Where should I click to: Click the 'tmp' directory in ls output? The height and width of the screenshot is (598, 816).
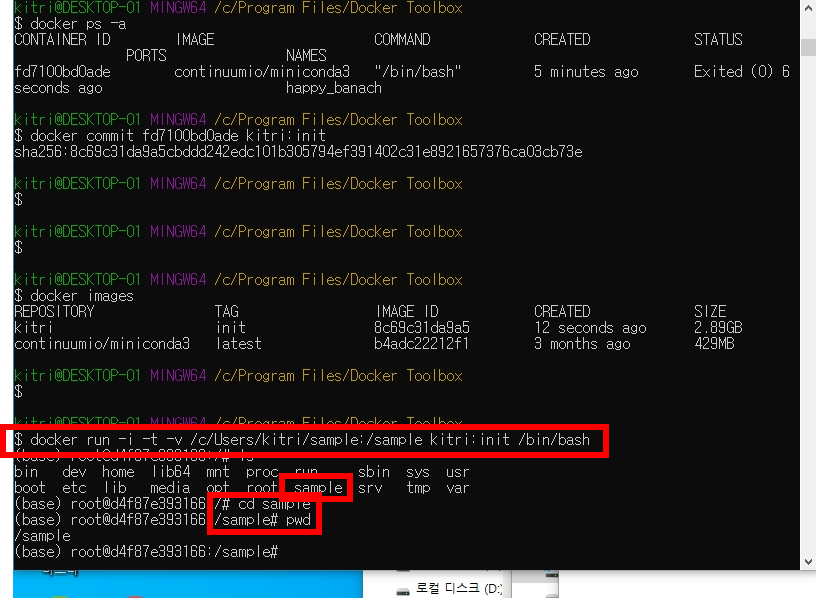(x=418, y=488)
